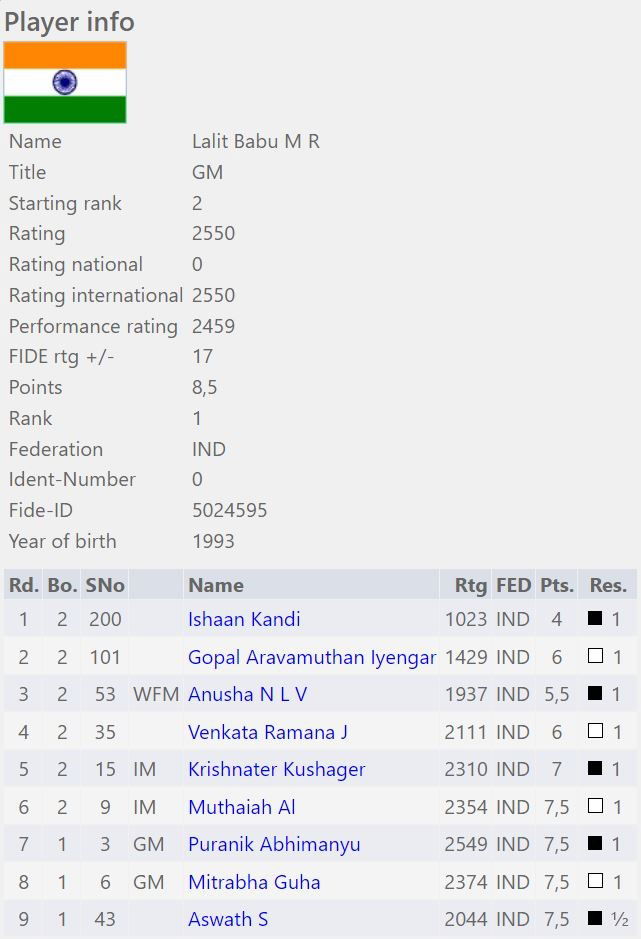Screen dimensions: 641x939
Task: Click the black square in Aswath S's row
Action: pyautogui.click(x=595, y=920)
